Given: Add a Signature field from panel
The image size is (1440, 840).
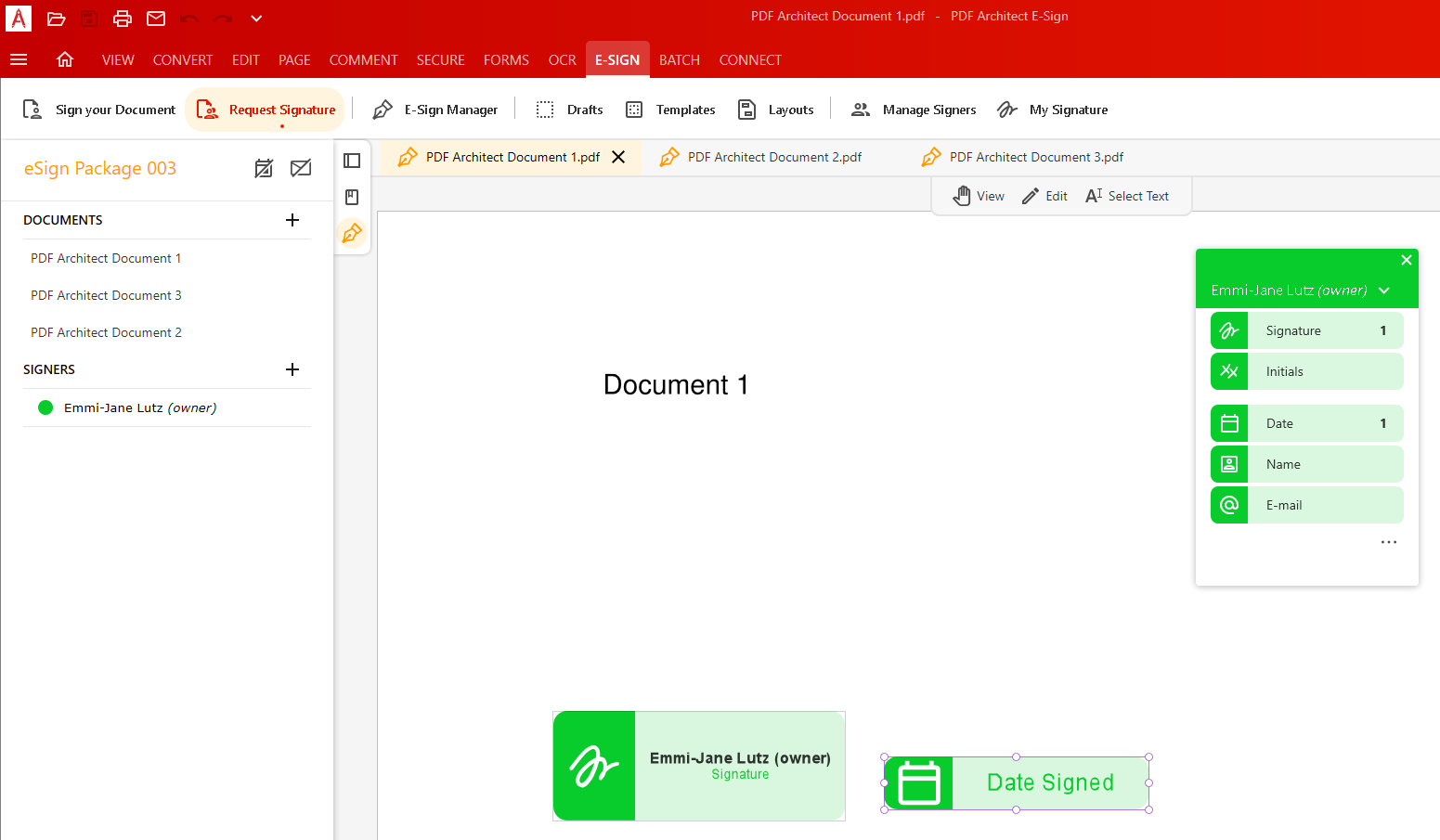Looking at the screenshot, I should tap(1306, 330).
